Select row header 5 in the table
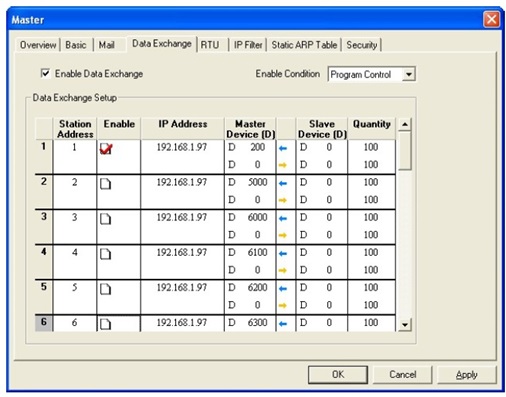The image size is (506, 397). click(44, 297)
